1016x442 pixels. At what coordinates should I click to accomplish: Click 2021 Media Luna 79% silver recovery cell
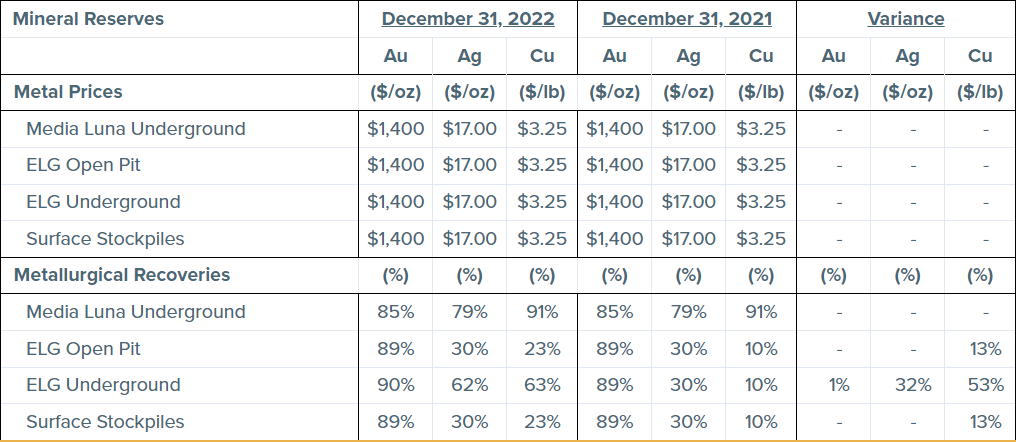(688, 312)
